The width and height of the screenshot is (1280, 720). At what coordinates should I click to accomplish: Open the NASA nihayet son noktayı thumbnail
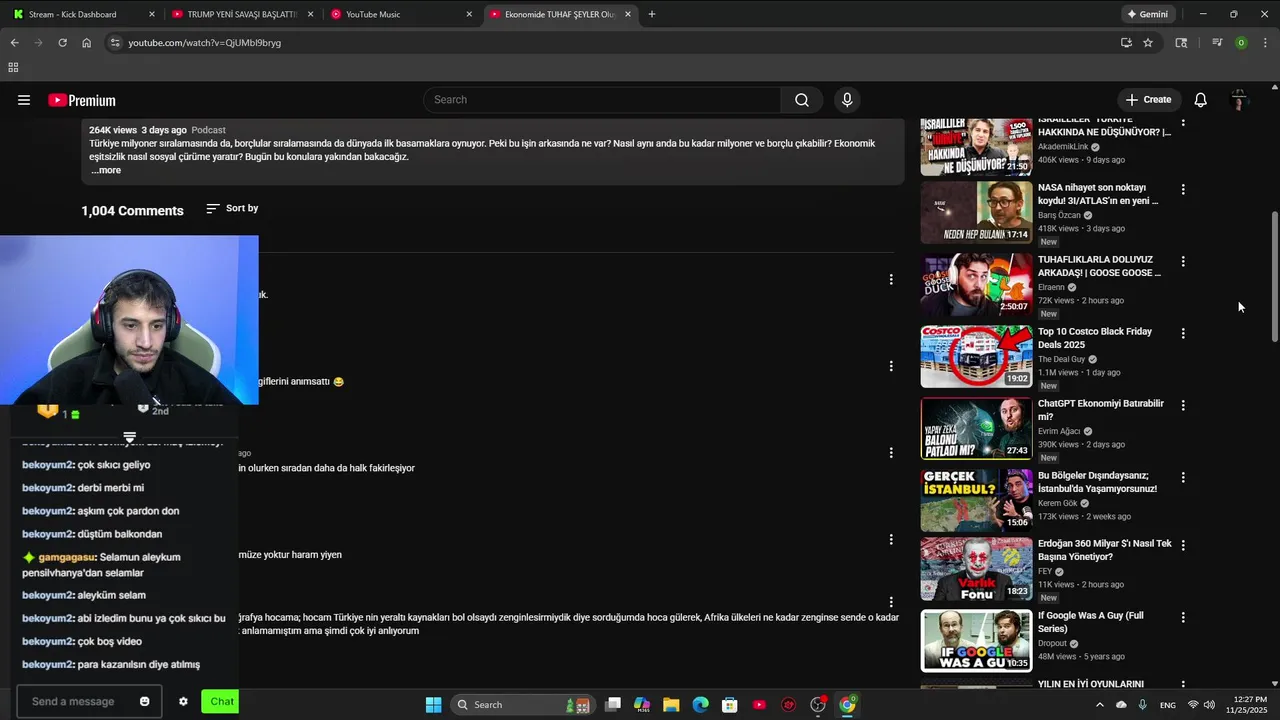tap(976, 212)
